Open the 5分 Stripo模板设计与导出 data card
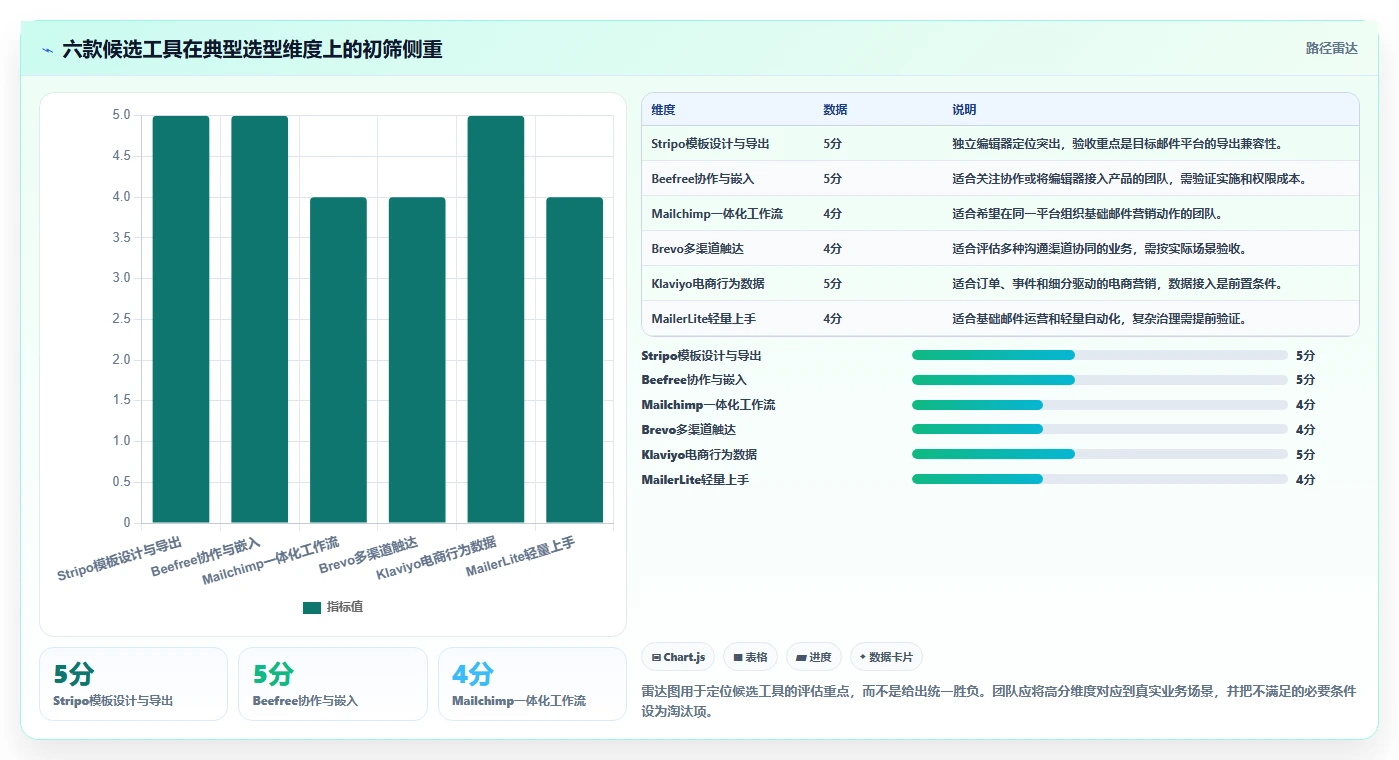This screenshot has height=760, width=1399. click(133, 684)
